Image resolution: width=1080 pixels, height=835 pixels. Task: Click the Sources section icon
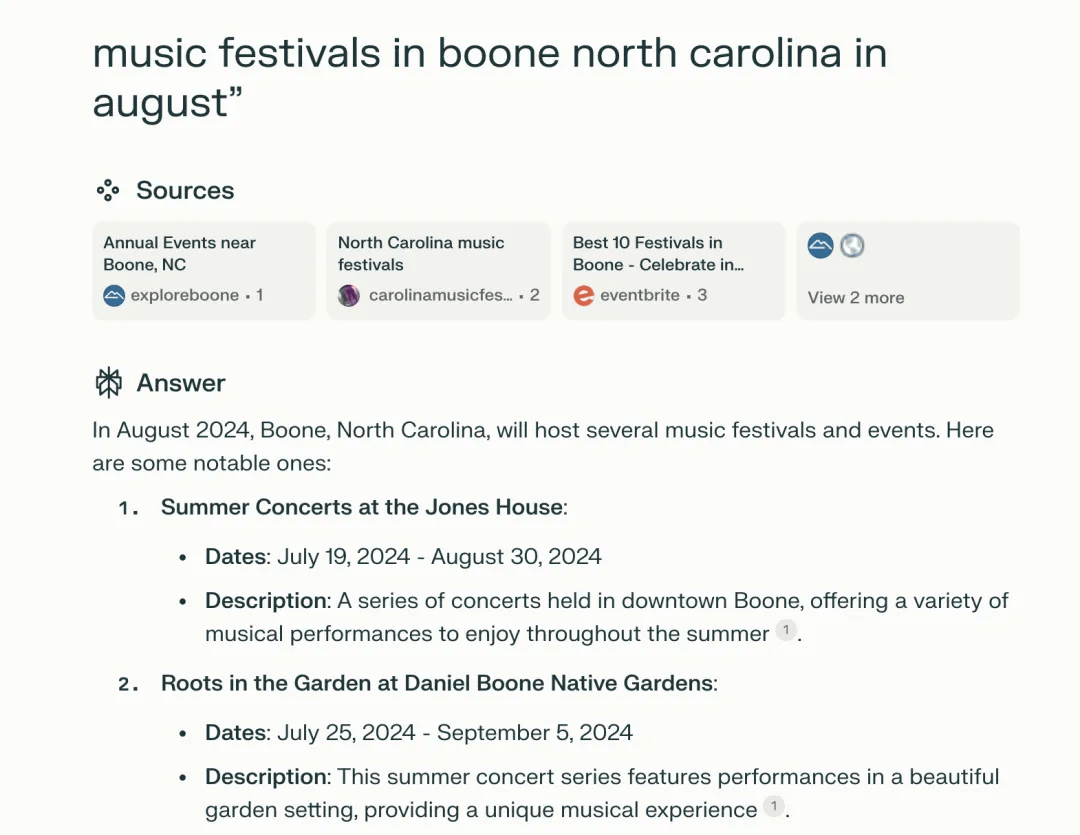(x=108, y=190)
